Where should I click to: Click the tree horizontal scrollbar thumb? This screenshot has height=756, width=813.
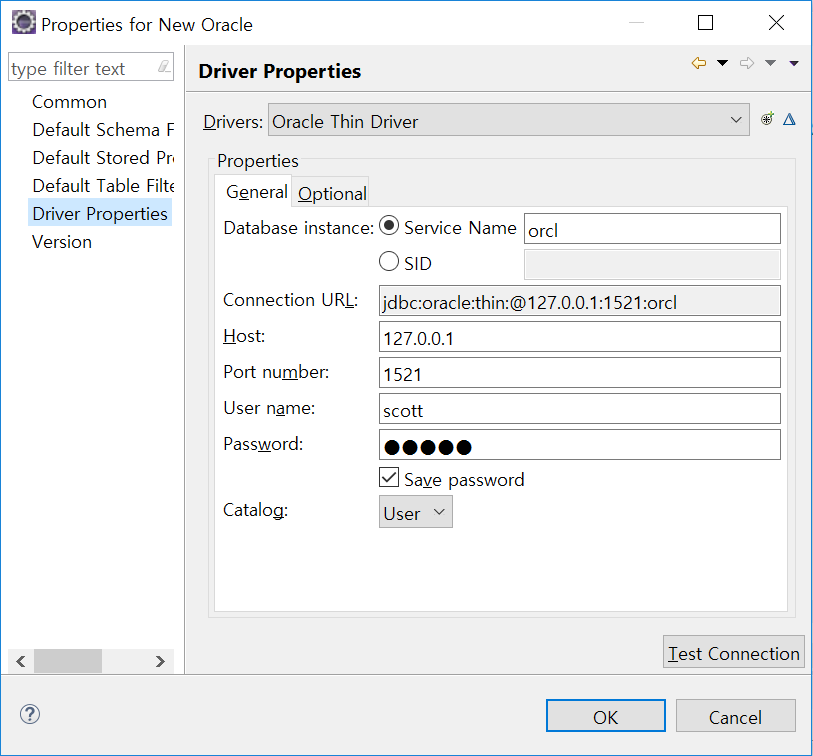pyautogui.click(x=68, y=661)
